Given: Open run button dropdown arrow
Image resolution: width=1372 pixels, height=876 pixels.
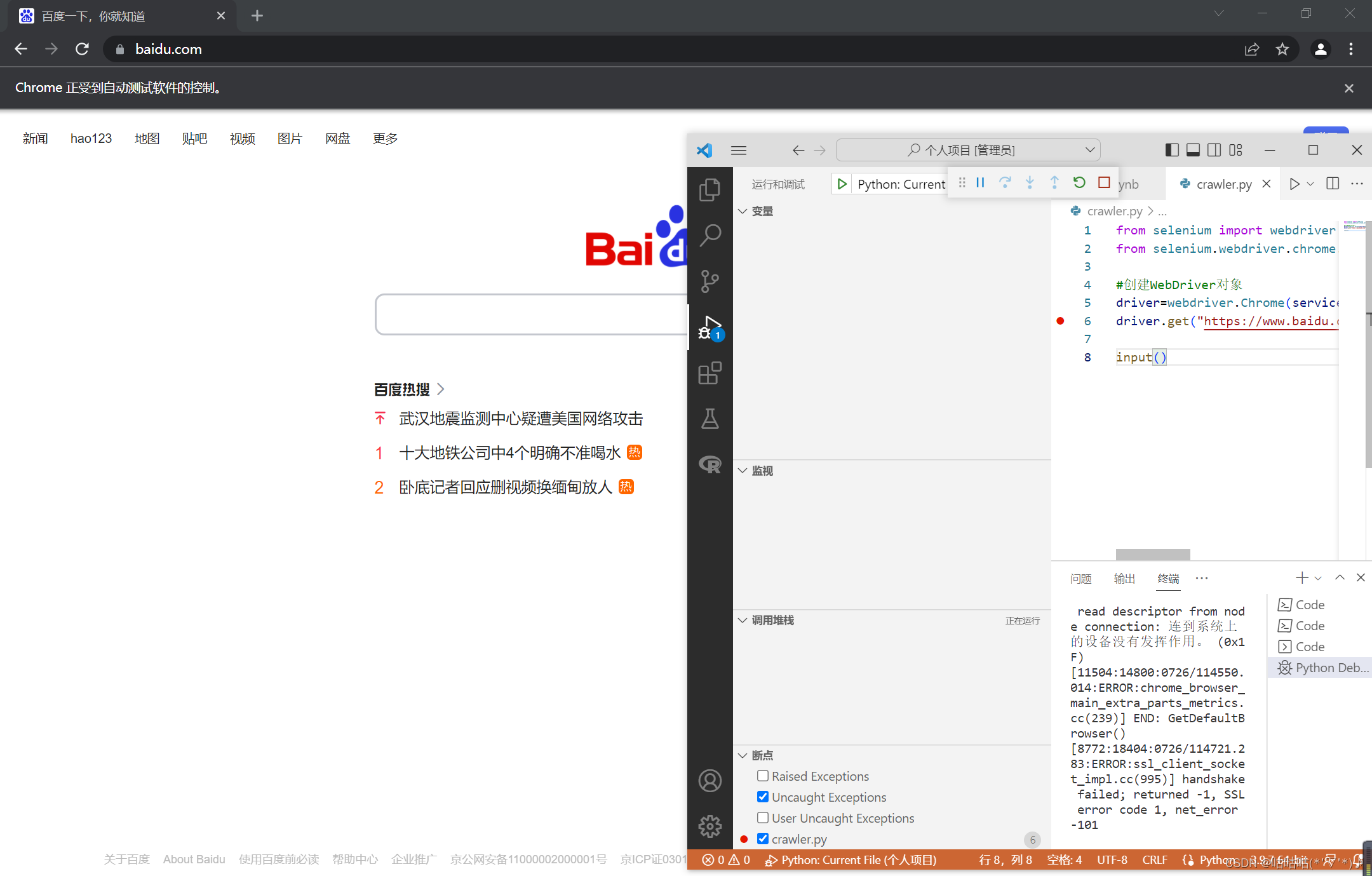Looking at the screenshot, I should (1310, 184).
